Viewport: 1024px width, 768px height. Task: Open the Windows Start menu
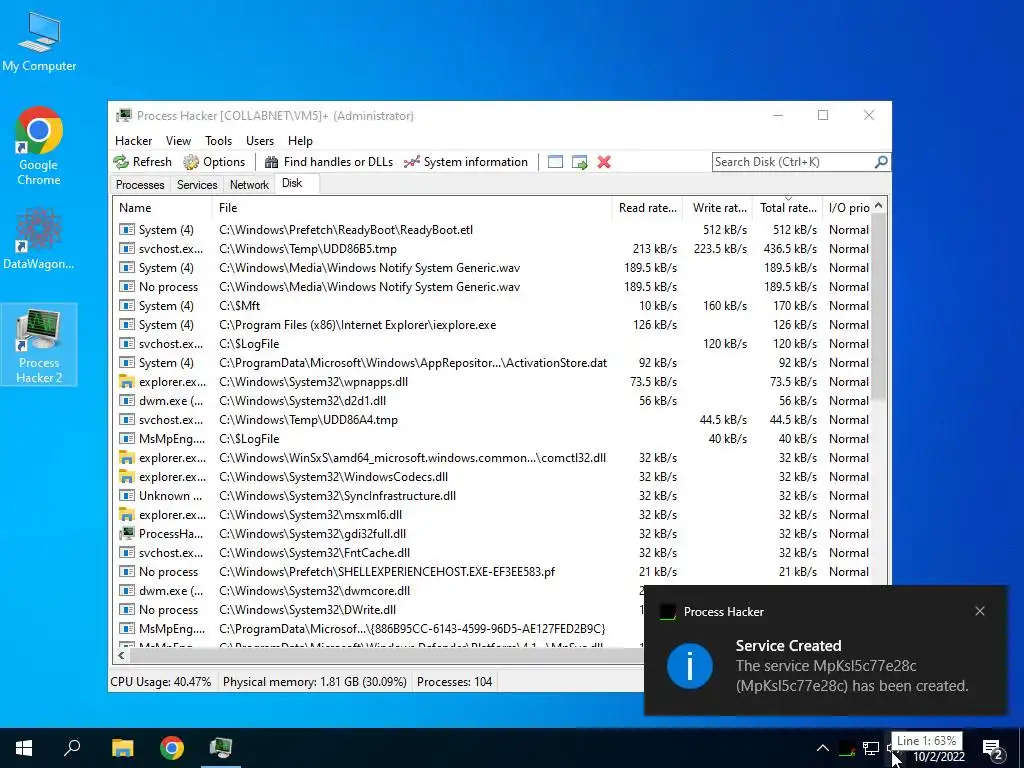coord(24,748)
